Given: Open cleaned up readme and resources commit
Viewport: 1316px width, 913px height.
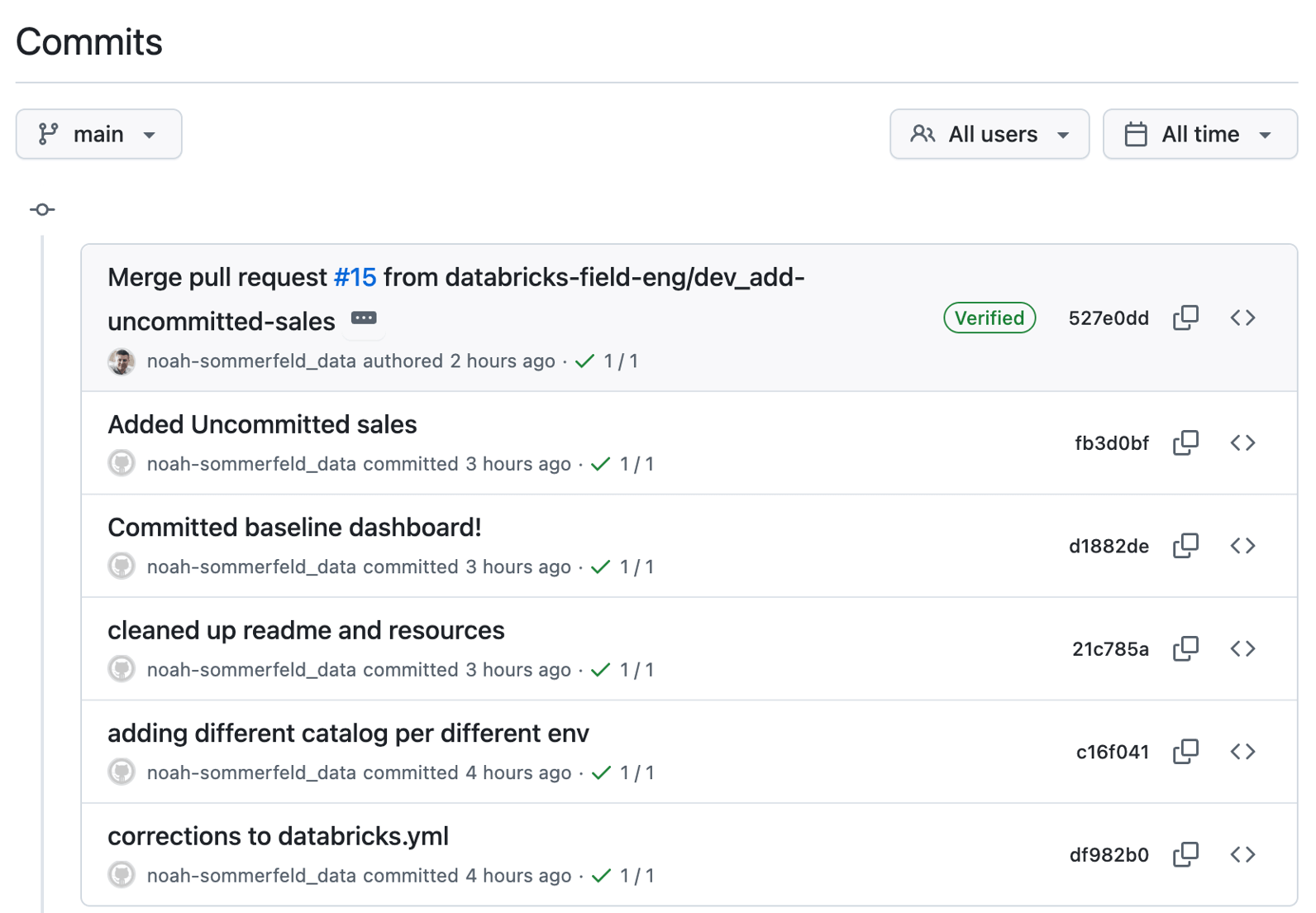Looking at the screenshot, I should [x=306, y=630].
